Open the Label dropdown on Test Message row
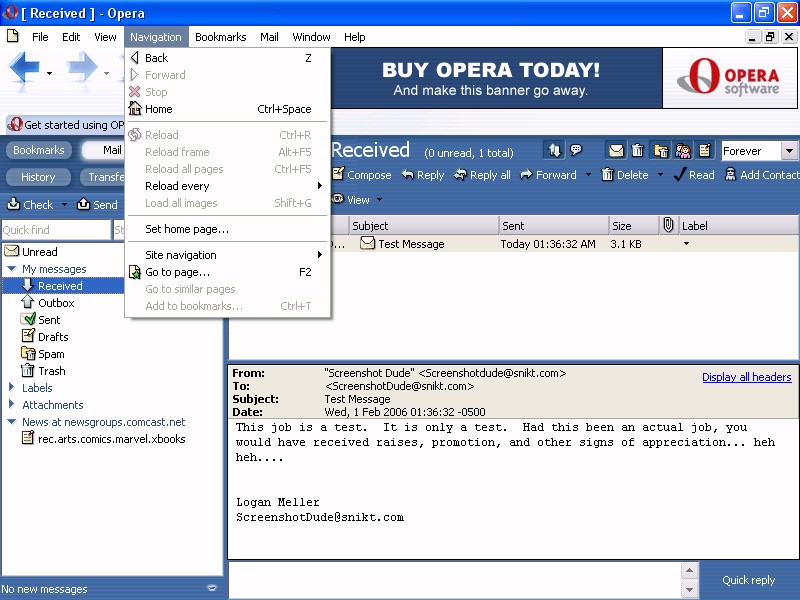The image size is (800, 600). (x=686, y=244)
